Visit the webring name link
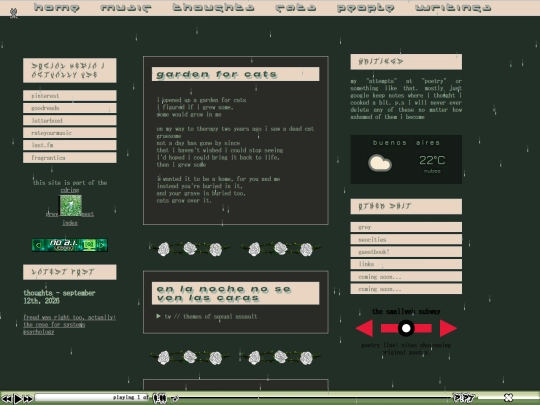The height and width of the screenshot is (405, 540). (x=70, y=190)
